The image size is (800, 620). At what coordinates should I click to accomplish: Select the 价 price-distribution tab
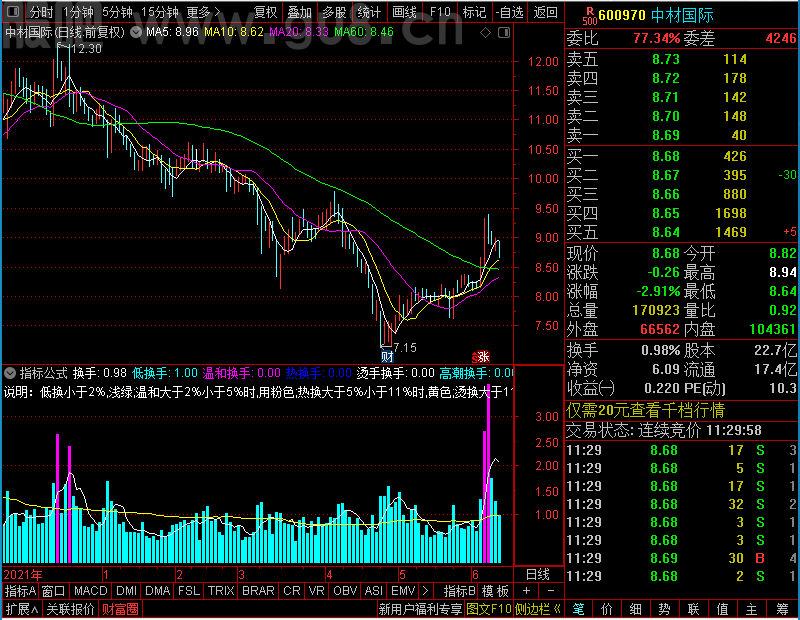pos(607,609)
